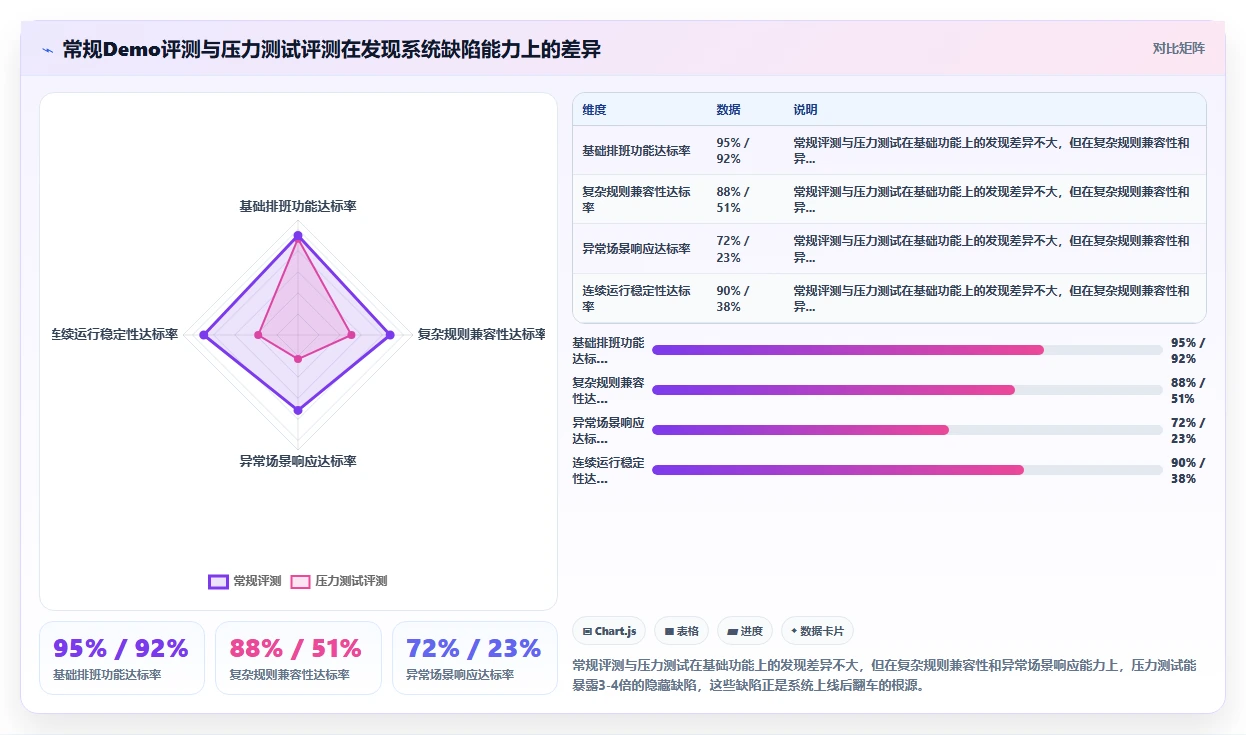This screenshot has height=735, width=1246.
Task: Click the summary paragraph mentioning 3-4倍的隐藏缺陷
Action: point(889,675)
